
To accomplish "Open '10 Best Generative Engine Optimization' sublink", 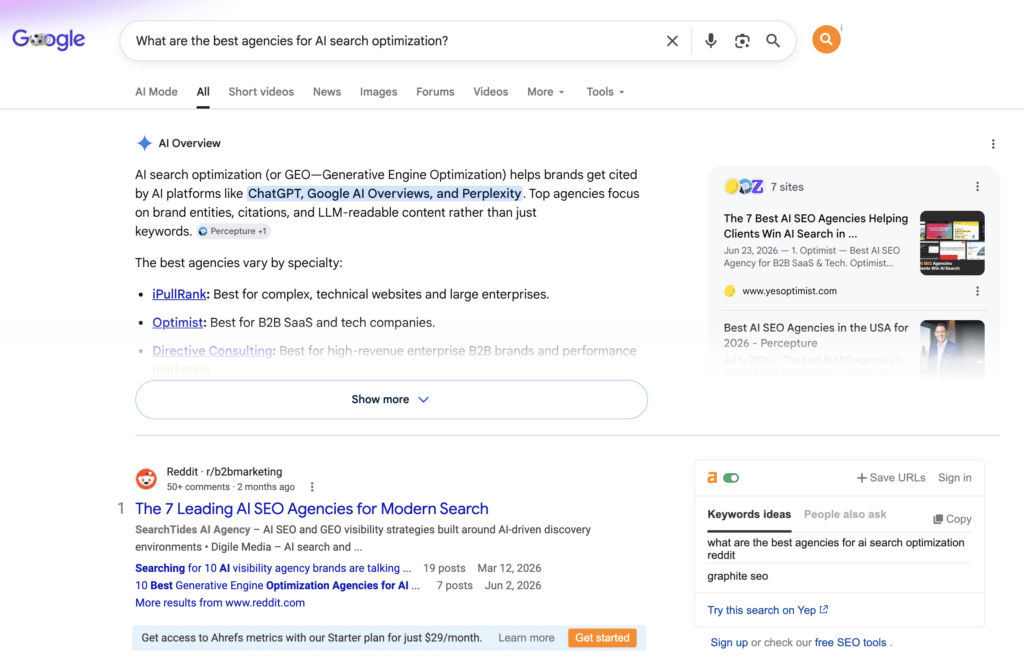I will coord(278,585).
